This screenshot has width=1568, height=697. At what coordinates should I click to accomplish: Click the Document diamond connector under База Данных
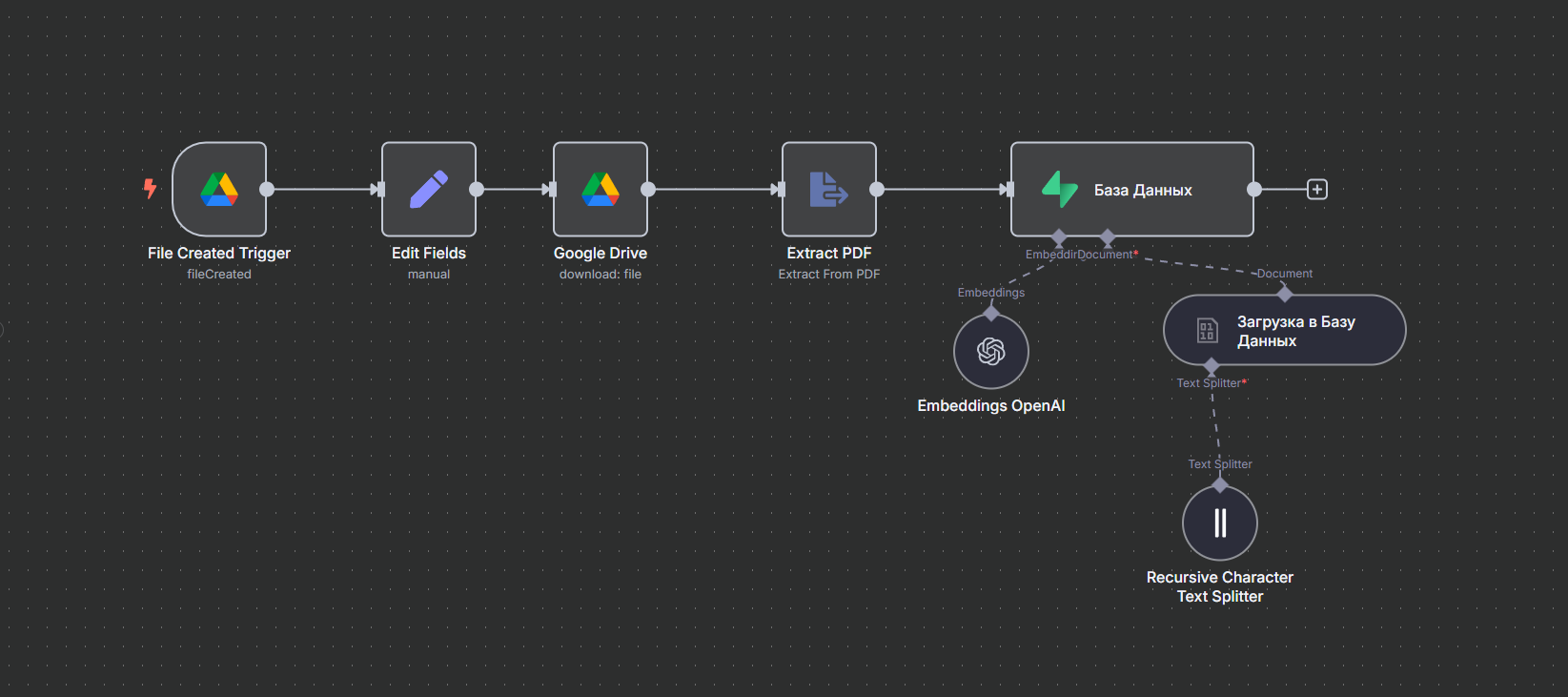[1107, 236]
